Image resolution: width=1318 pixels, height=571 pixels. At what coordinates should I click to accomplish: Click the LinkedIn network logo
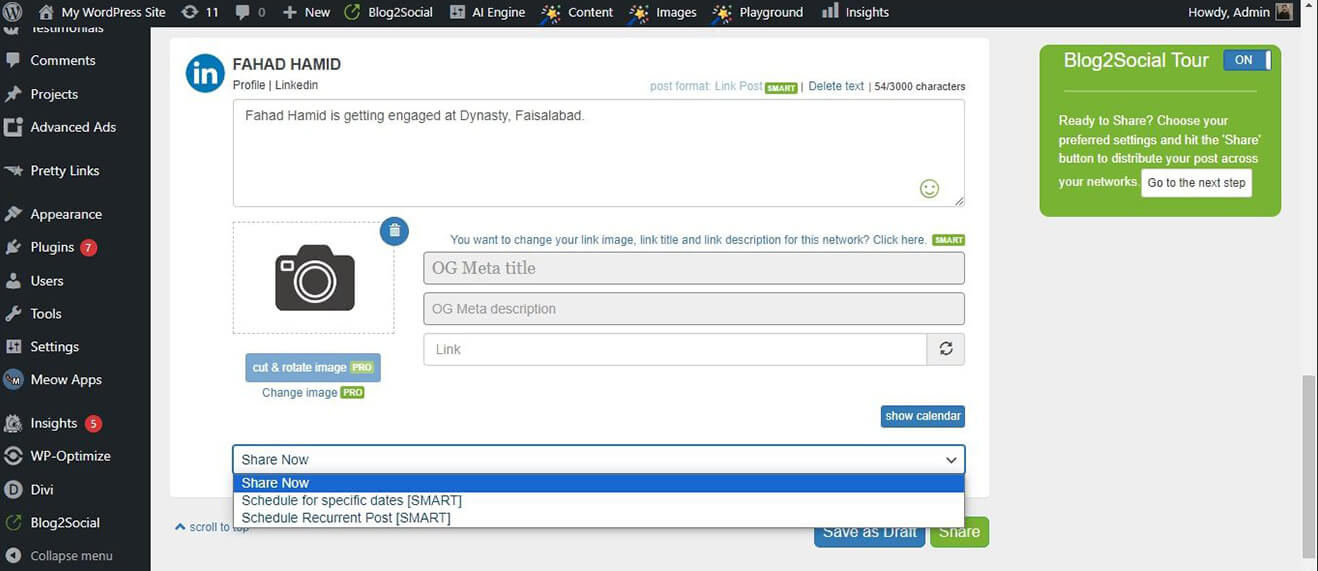click(x=206, y=73)
